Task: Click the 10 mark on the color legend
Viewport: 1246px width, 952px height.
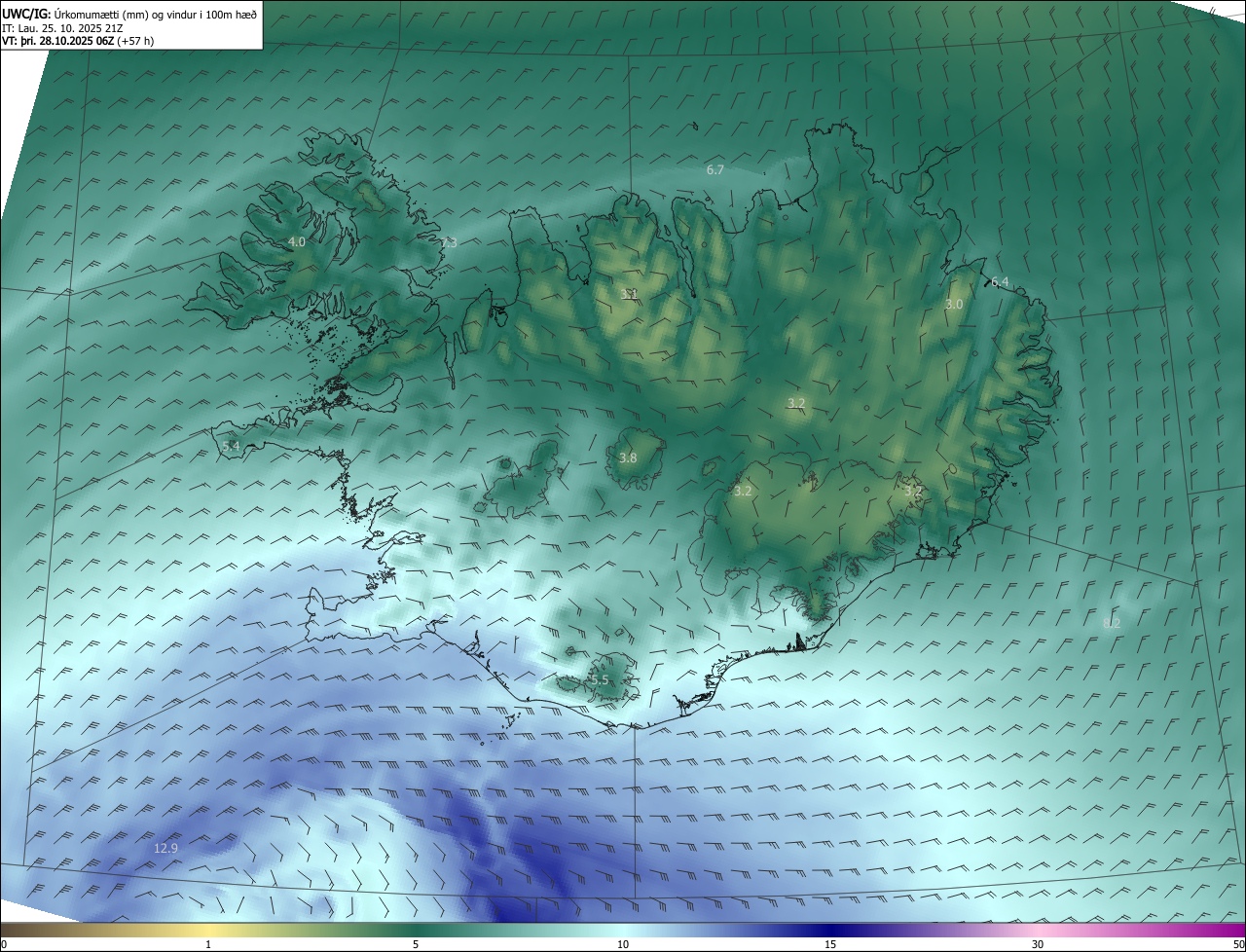Action: tap(623, 944)
